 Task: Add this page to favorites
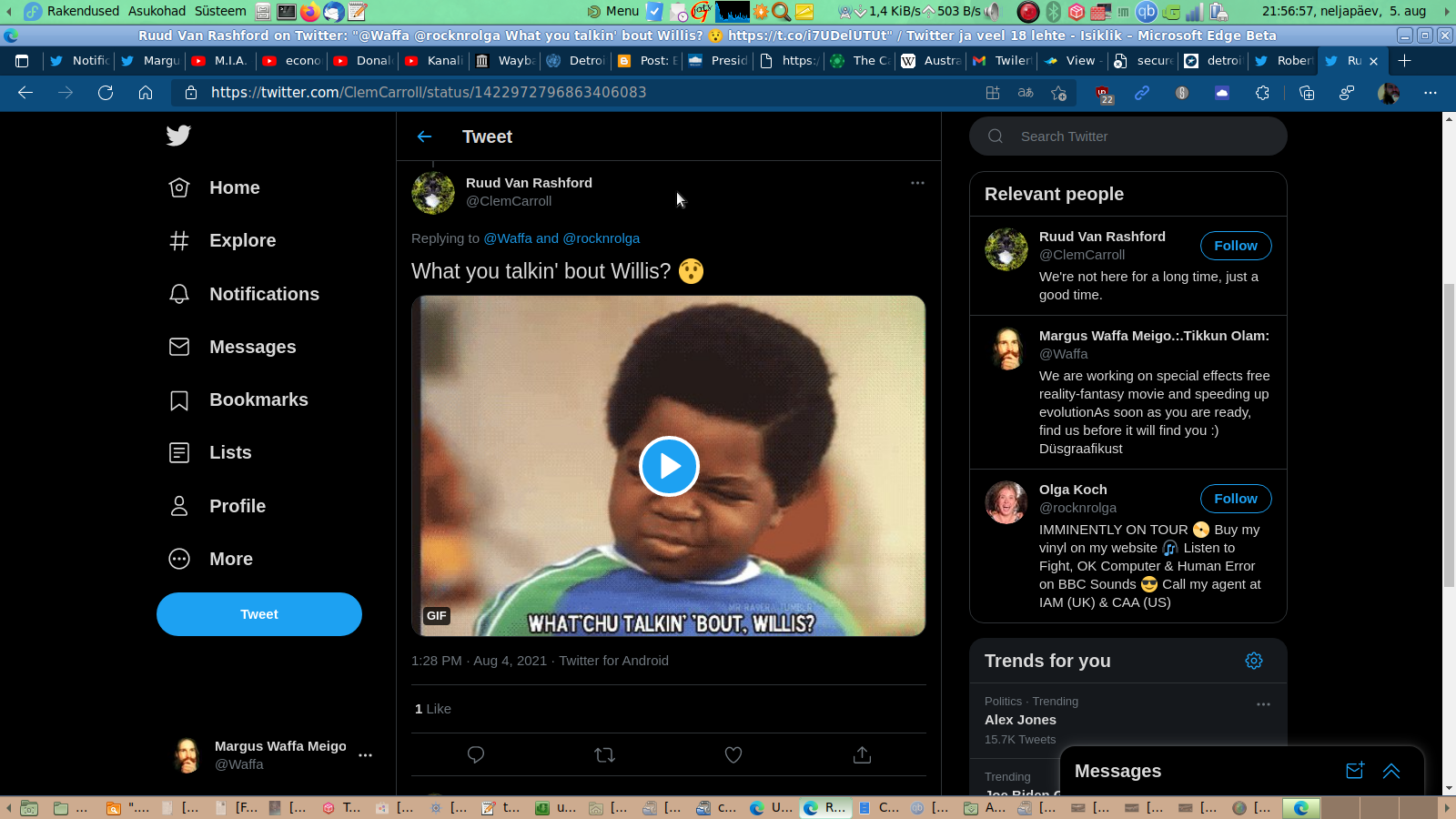pyautogui.click(x=1058, y=93)
